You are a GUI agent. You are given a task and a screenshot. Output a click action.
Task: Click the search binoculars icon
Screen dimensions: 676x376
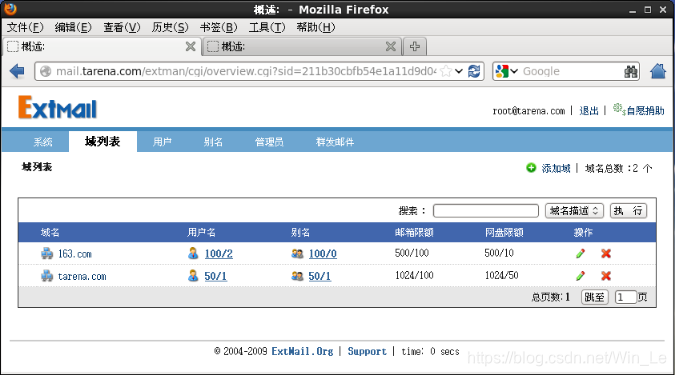click(631, 72)
